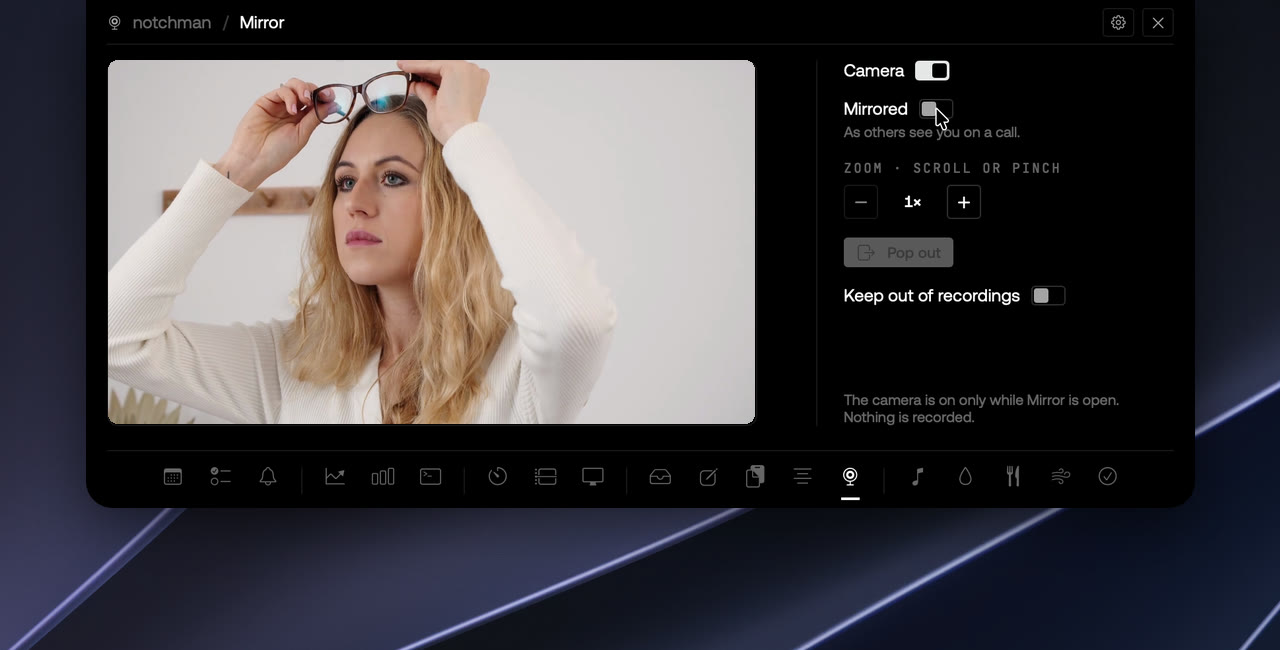Open the calendar module in the bottom bar

click(173, 477)
